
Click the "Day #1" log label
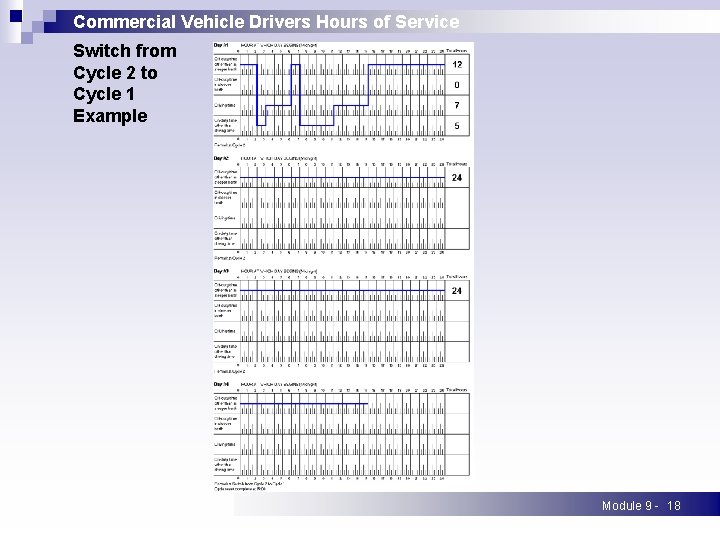coord(221,45)
